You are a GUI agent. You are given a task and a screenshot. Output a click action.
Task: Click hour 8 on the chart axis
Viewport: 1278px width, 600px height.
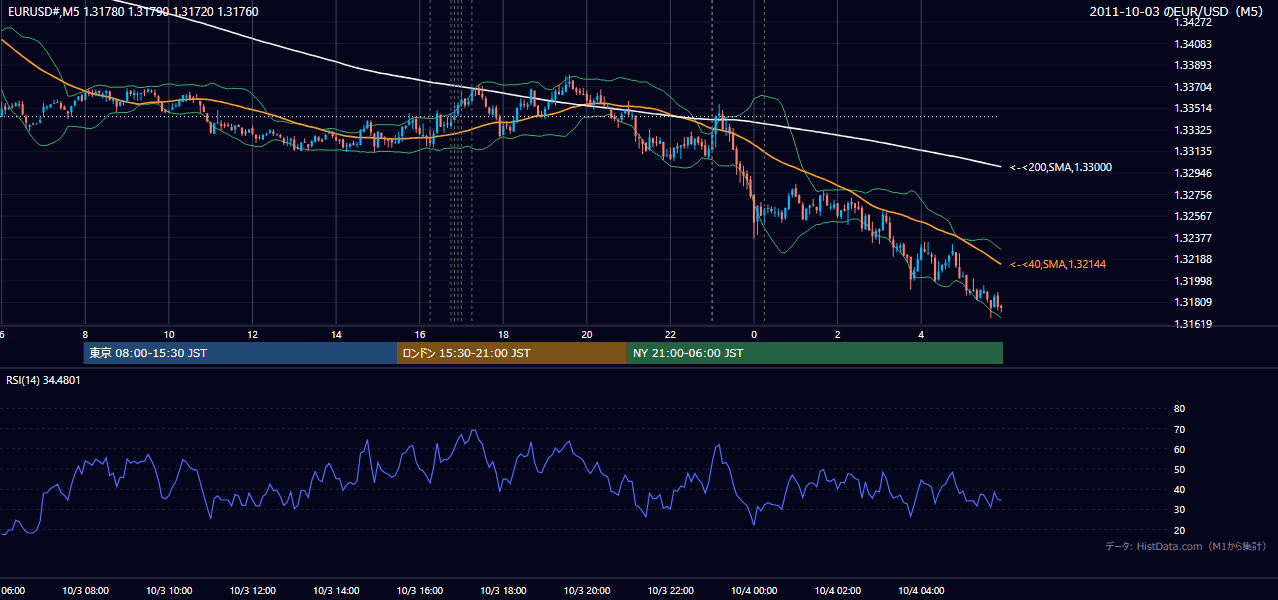[85, 334]
